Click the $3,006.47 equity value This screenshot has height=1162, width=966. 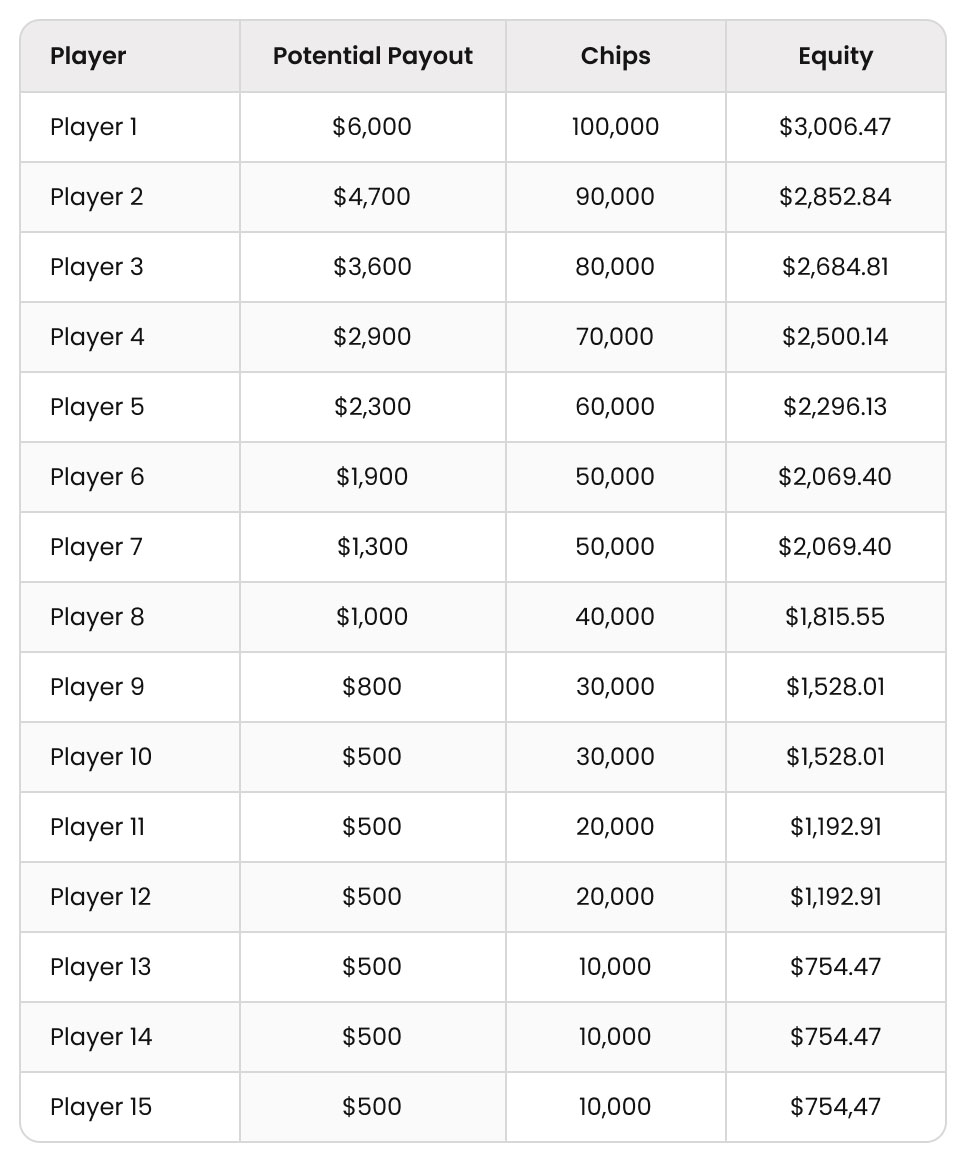tap(835, 127)
